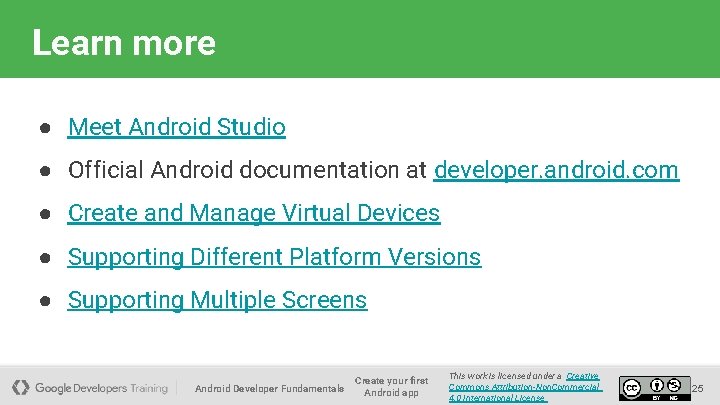Click 'Android Developer Fundamentals' footer text

click(270, 388)
